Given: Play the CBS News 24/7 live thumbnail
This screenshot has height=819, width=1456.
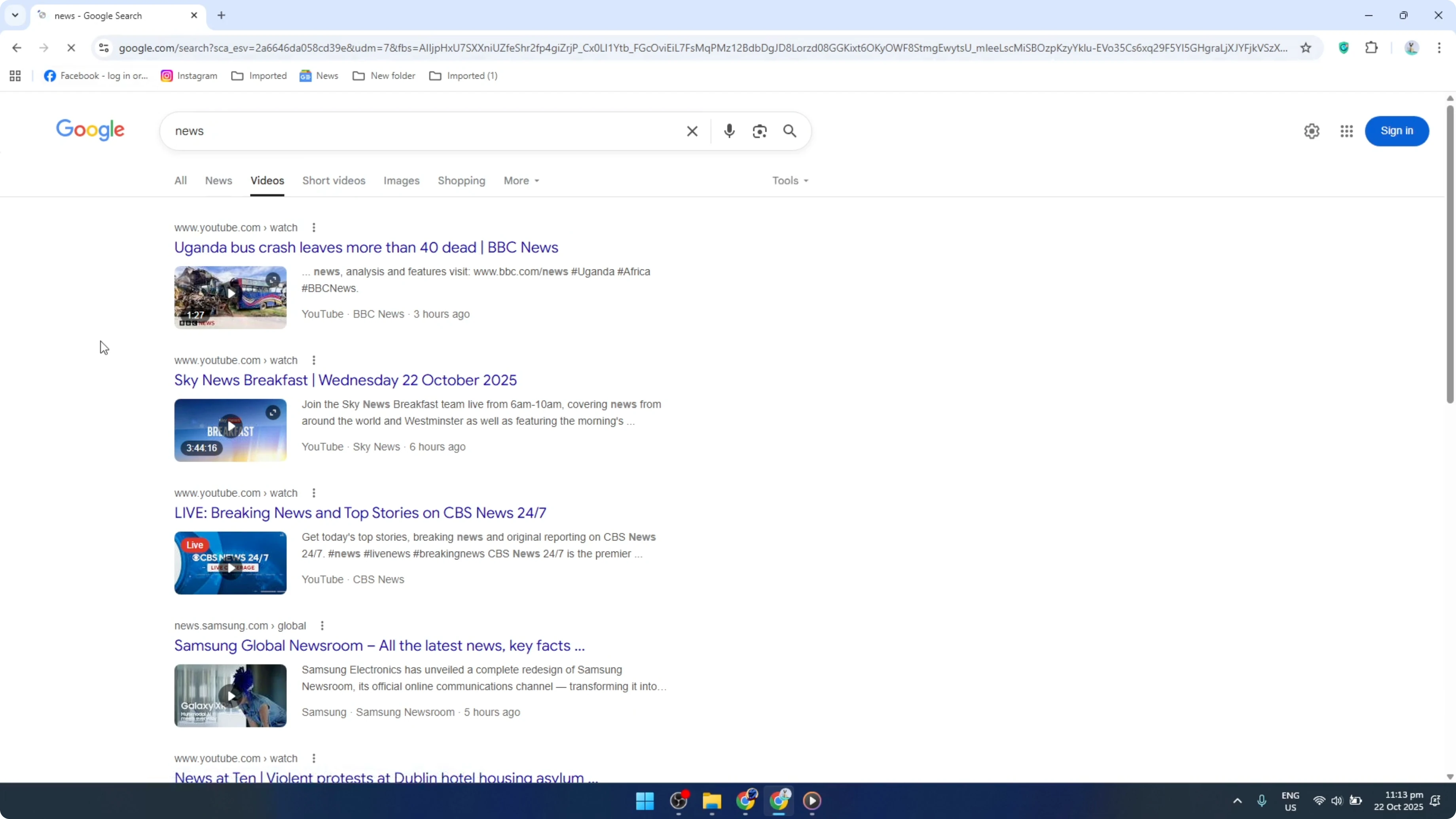Looking at the screenshot, I should (x=231, y=563).
